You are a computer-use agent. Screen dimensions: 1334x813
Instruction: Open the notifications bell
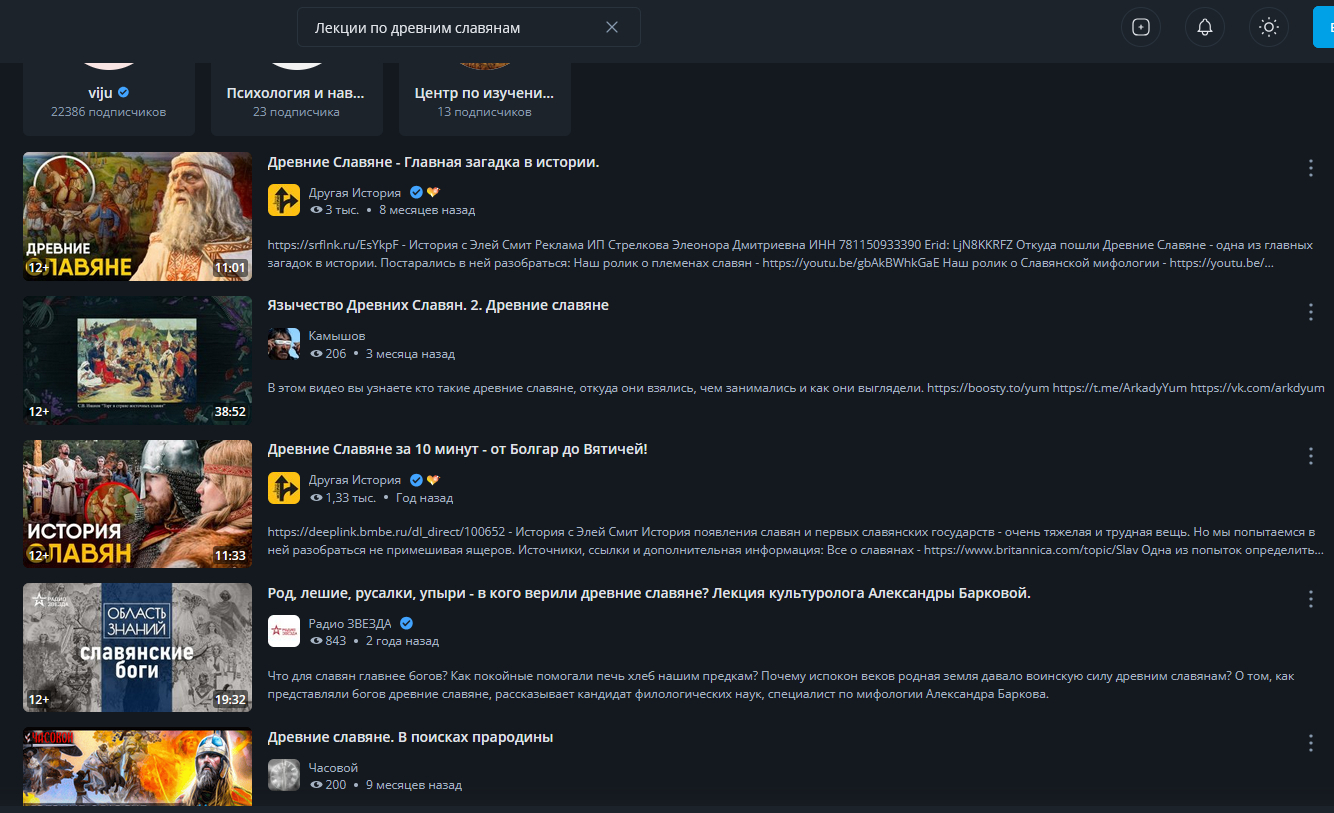tap(1205, 27)
